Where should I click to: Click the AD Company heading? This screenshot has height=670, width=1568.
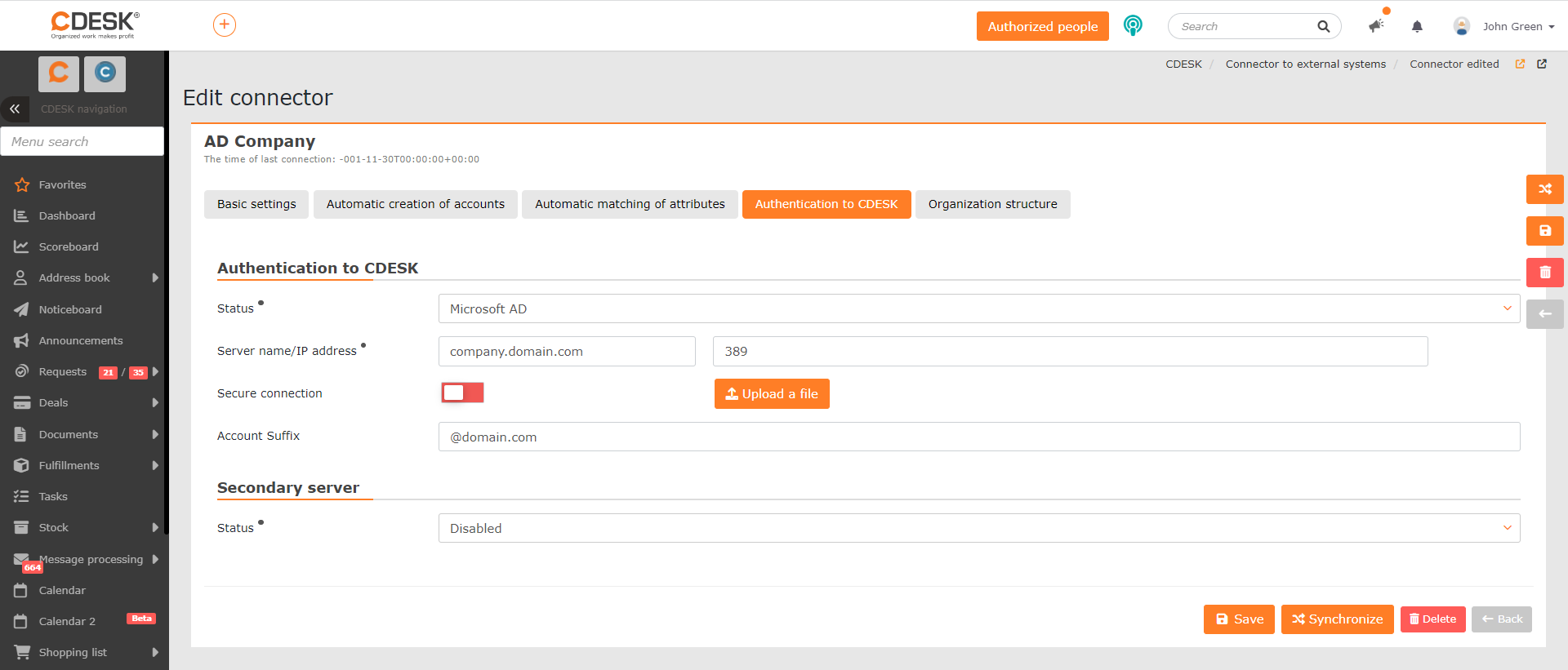(260, 141)
